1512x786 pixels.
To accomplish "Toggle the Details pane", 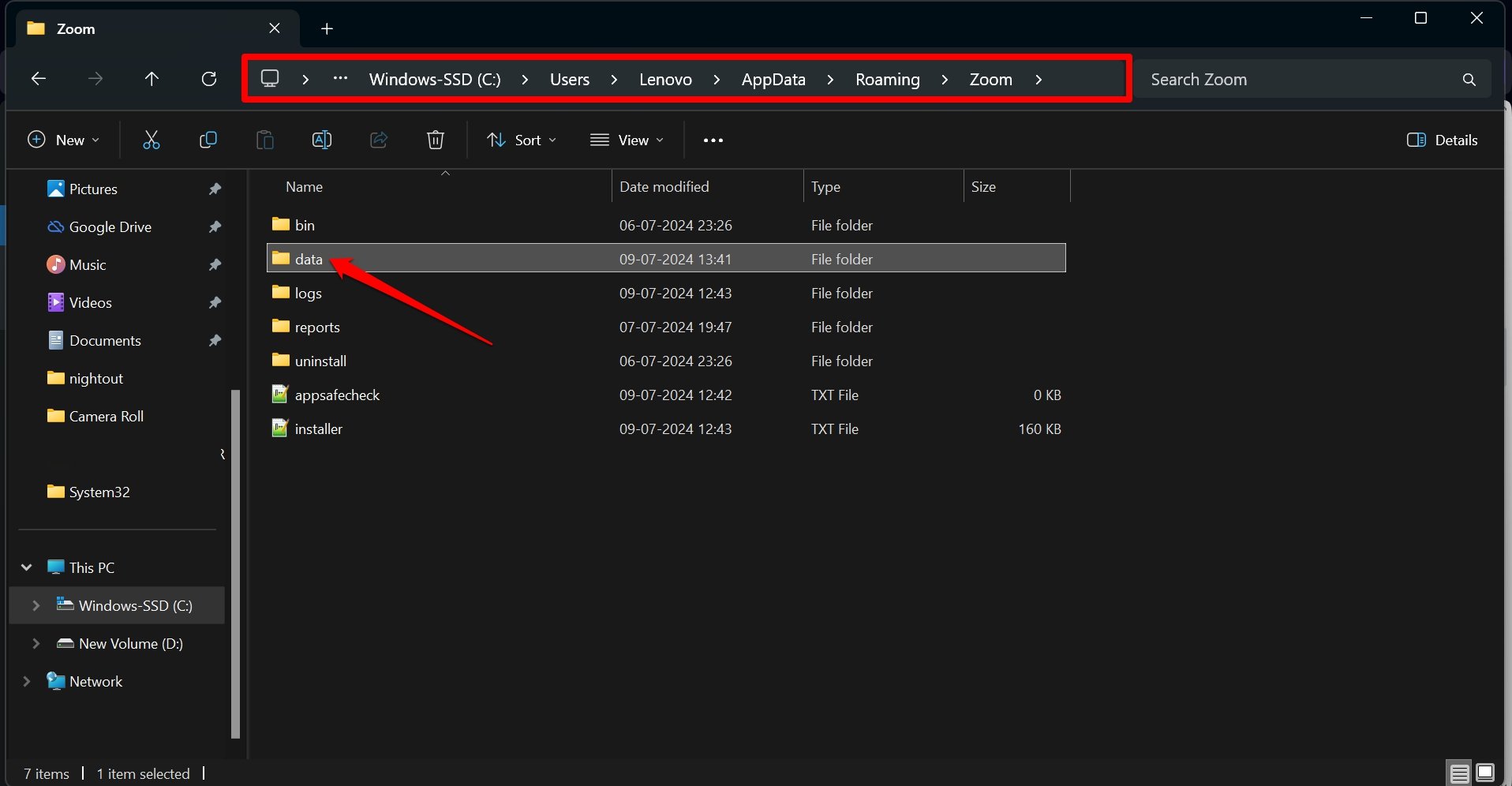I will [1442, 140].
